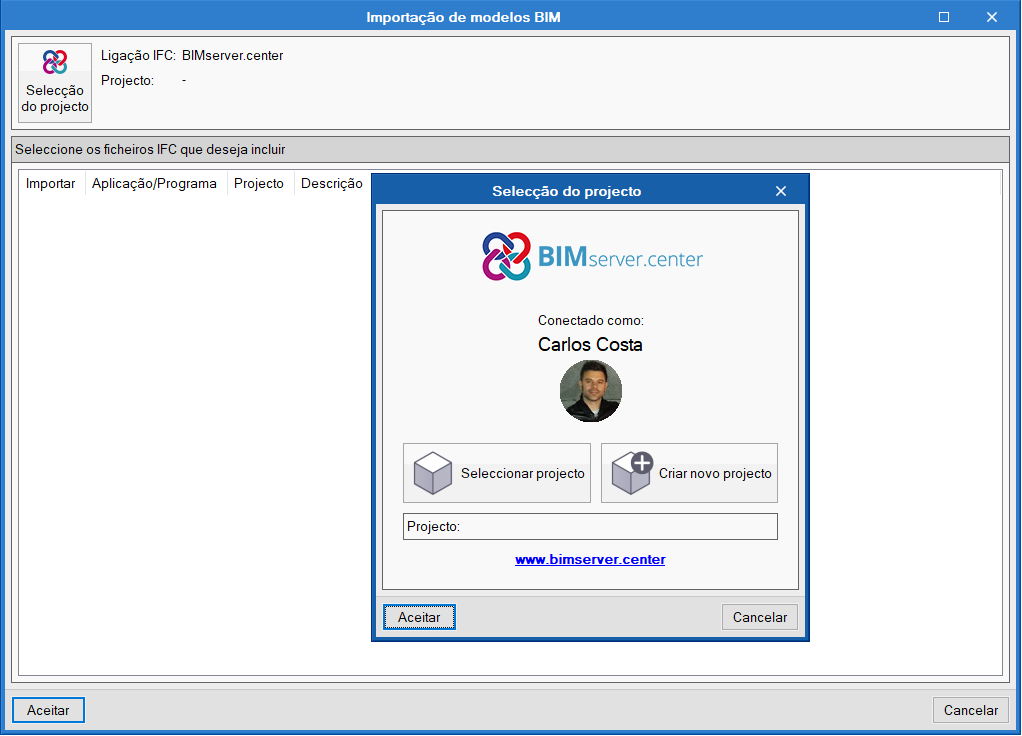Click the Seleccione os ficheiros IFC heading
Image resolution: width=1022 pixels, height=736 pixels.
pos(151,149)
